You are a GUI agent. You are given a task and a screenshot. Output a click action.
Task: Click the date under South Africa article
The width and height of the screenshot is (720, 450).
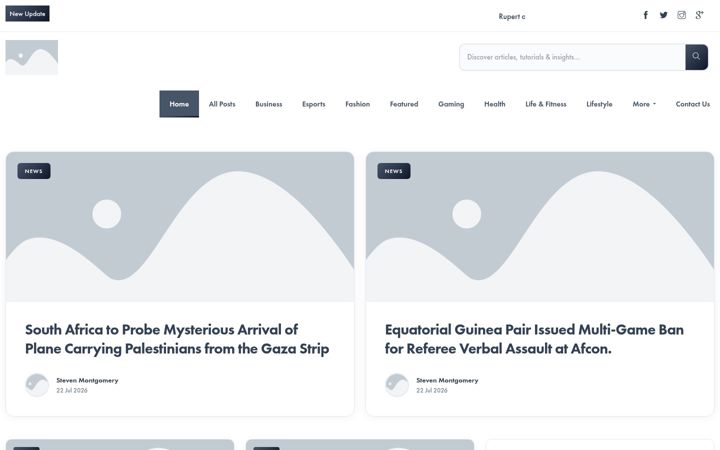(x=72, y=390)
